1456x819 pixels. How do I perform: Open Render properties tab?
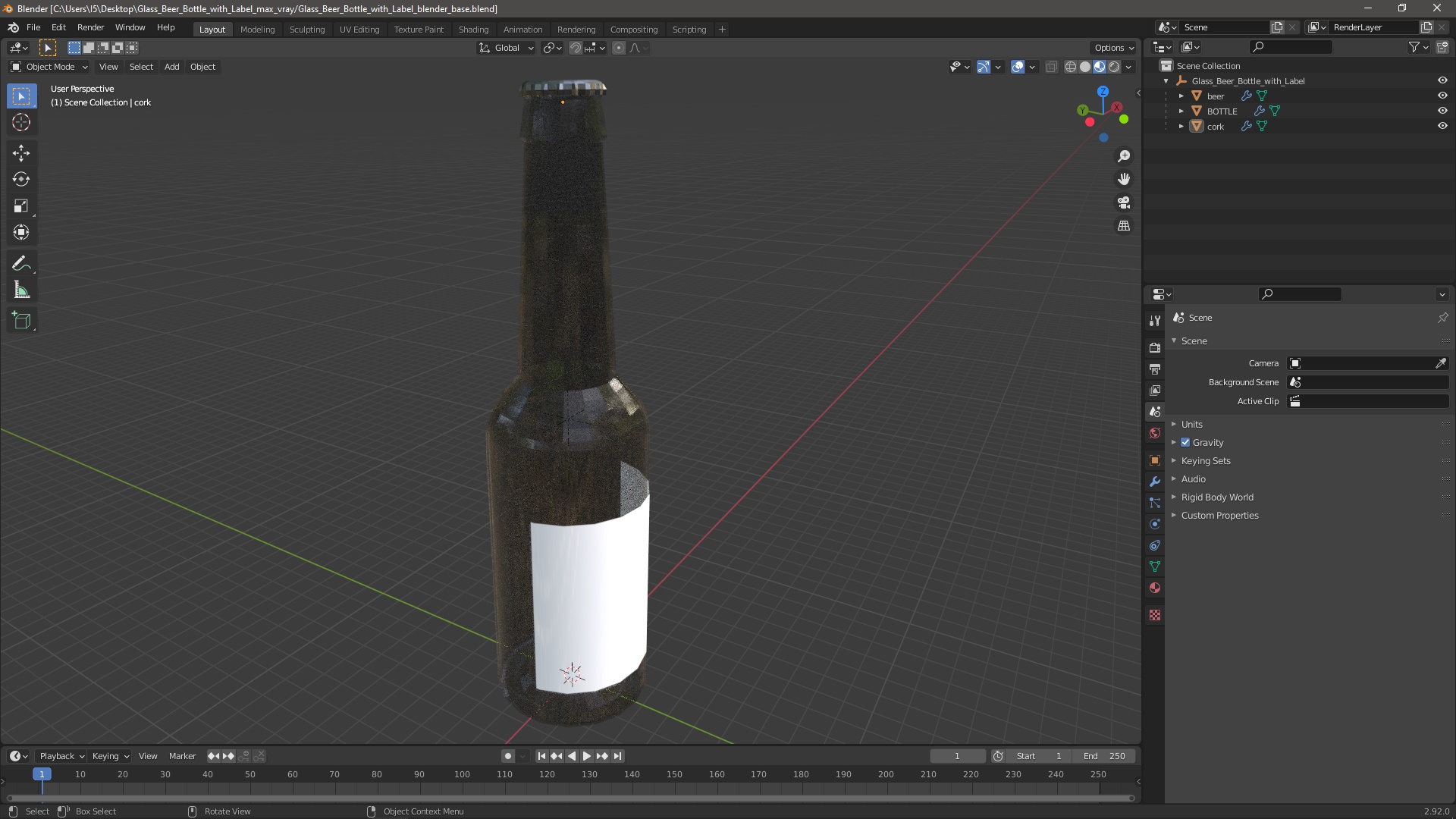[x=1155, y=347]
